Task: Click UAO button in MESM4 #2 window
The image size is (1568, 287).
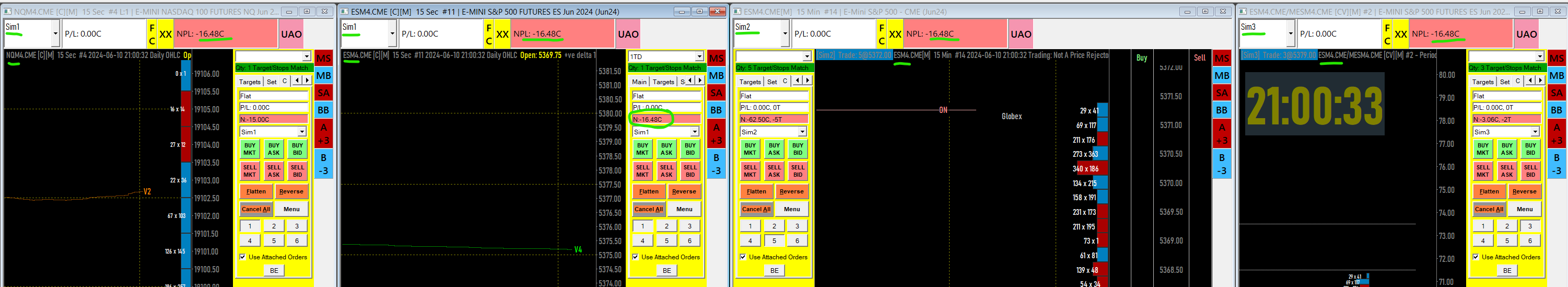Action: 1526,34
